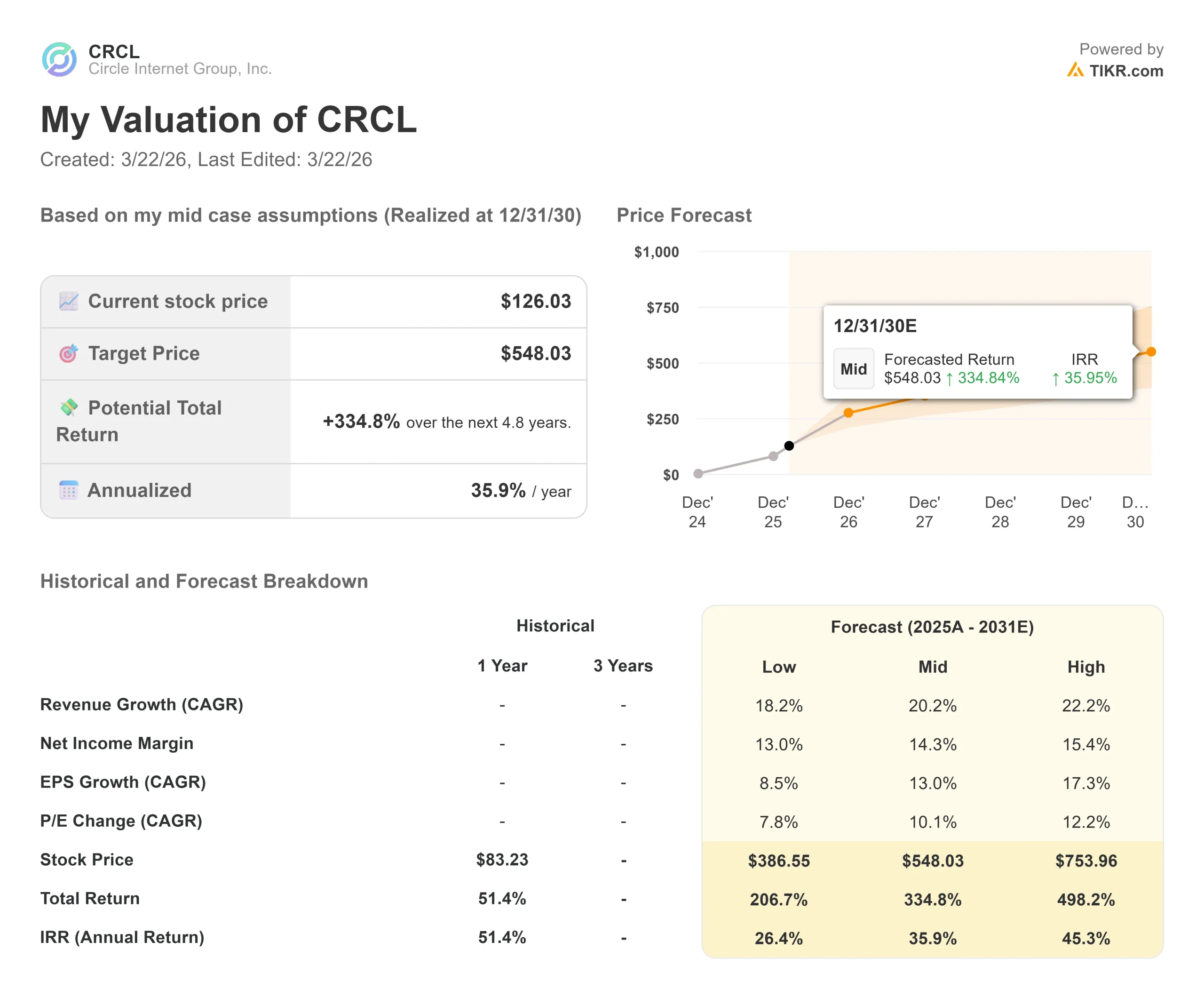Click the Mid IRR 35.9% cell
The height and width of the screenshot is (989, 1204).
coord(932,938)
